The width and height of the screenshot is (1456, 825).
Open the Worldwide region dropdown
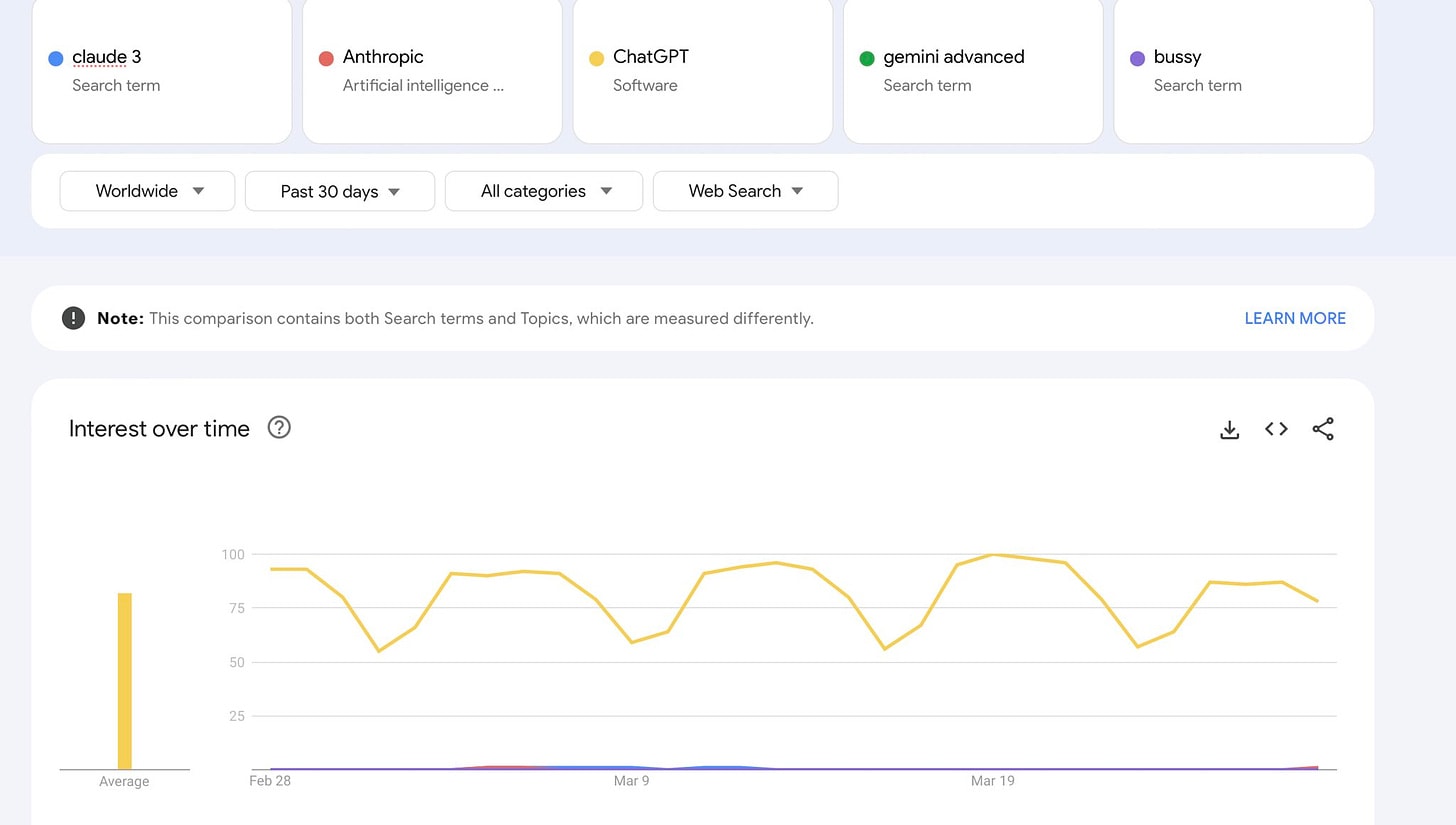tap(147, 191)
